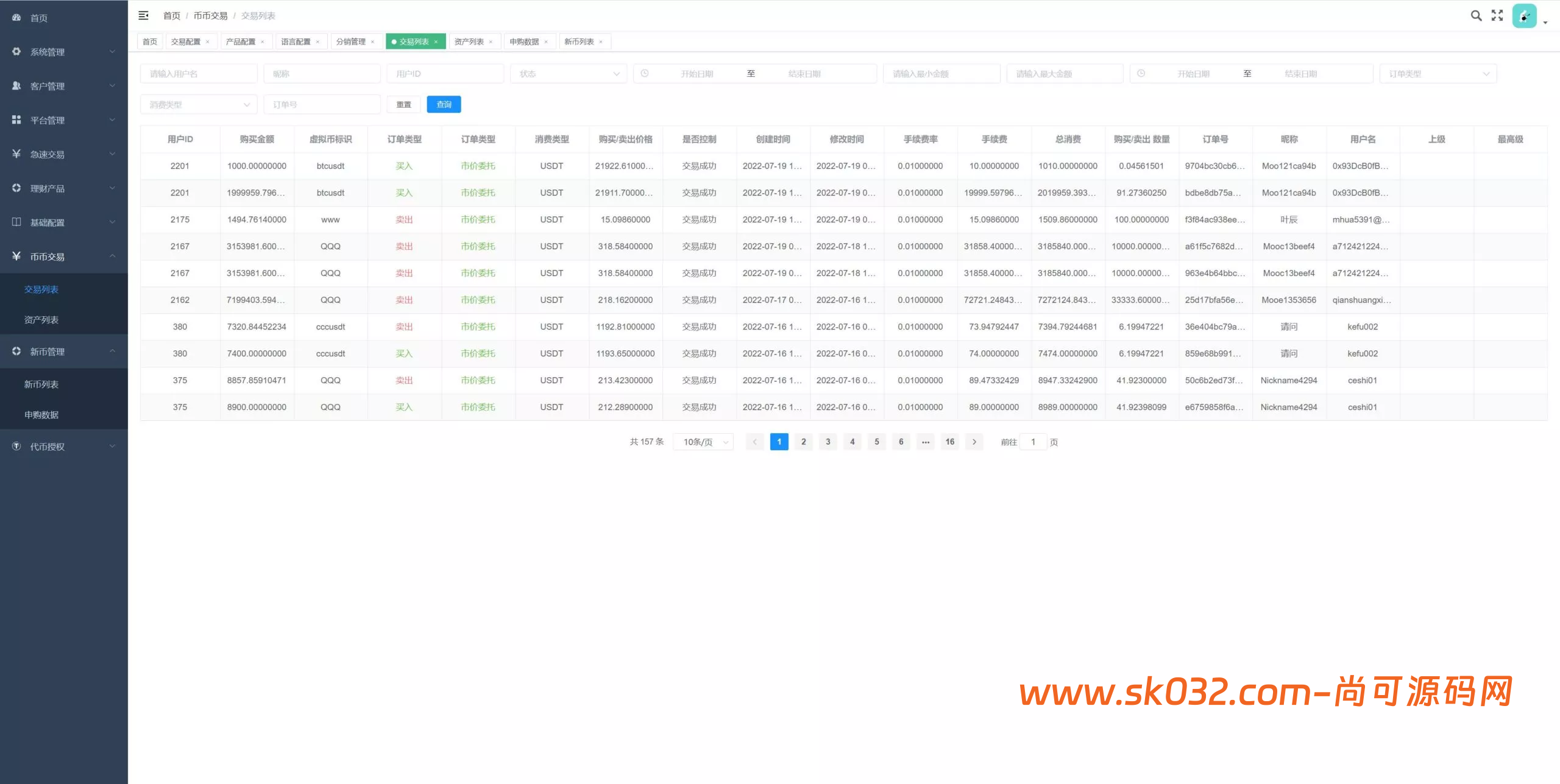1560x784 pixels.
Task: Open the 状态 dropdown filter
Action: [568, 74]
